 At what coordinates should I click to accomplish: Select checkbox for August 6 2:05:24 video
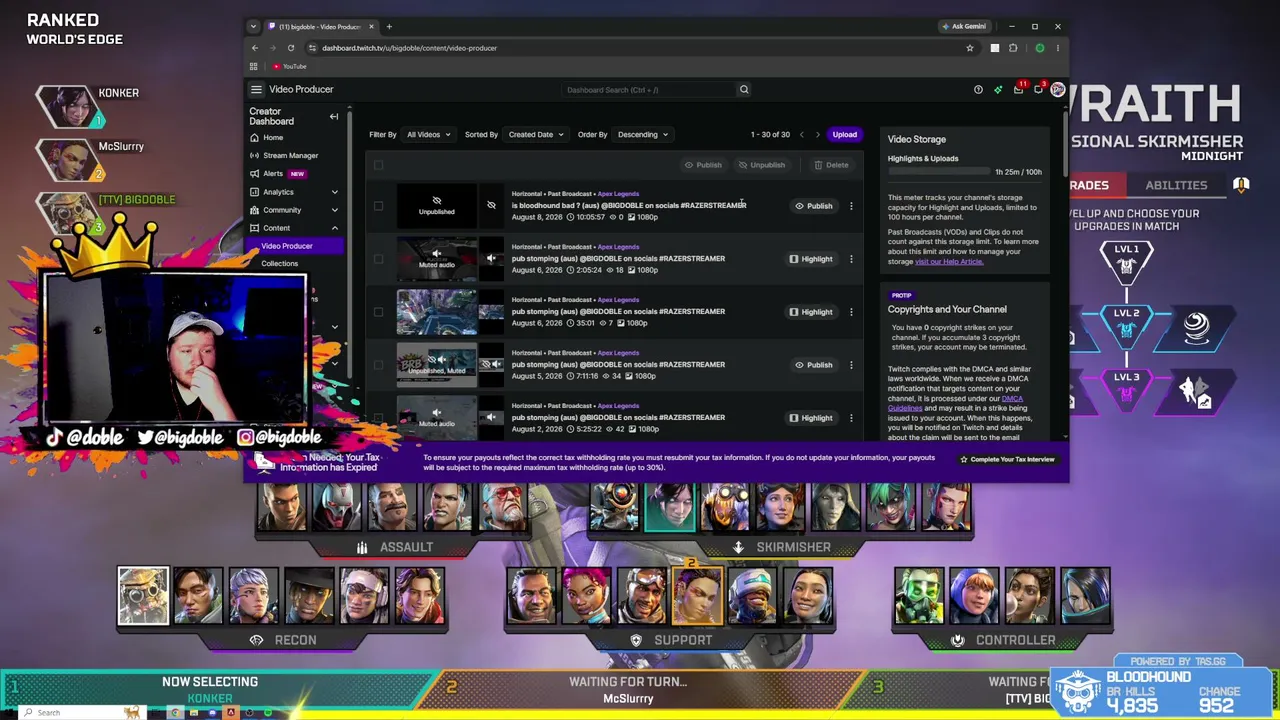tap(378, 259)
